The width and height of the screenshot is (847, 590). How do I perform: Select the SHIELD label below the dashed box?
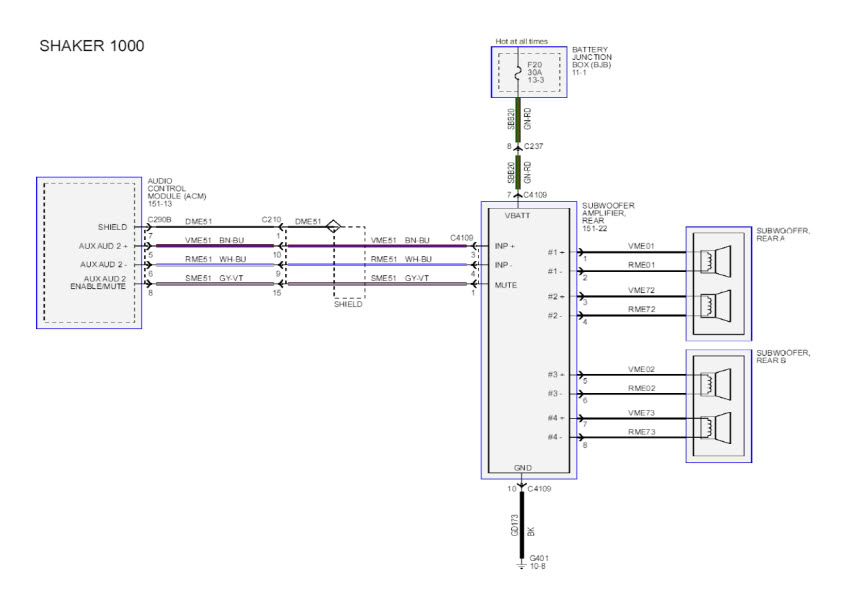point(348,304)
